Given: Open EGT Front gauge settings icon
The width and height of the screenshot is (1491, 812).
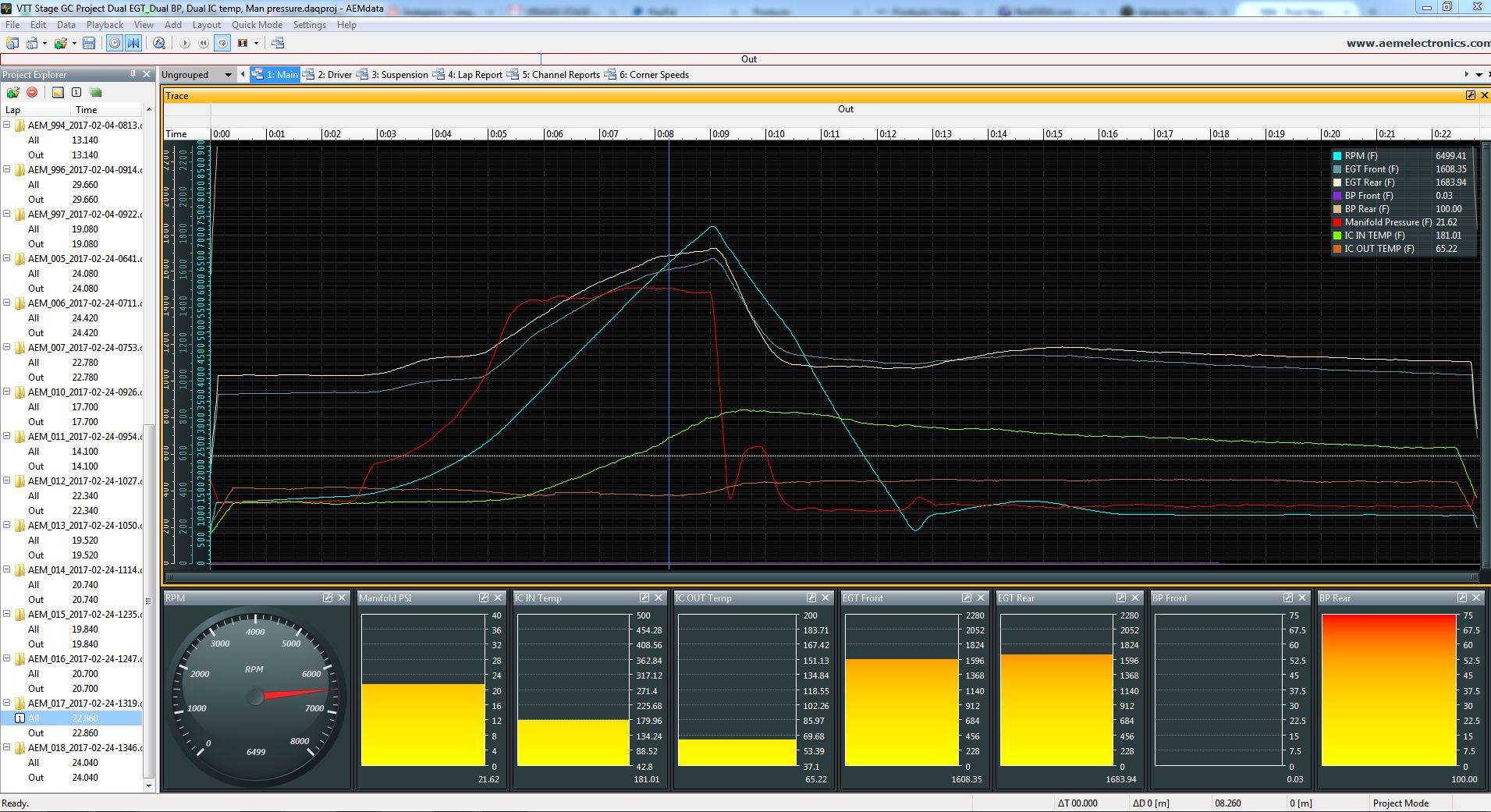Looking at the screenshot, I should [x=967, y=597].
